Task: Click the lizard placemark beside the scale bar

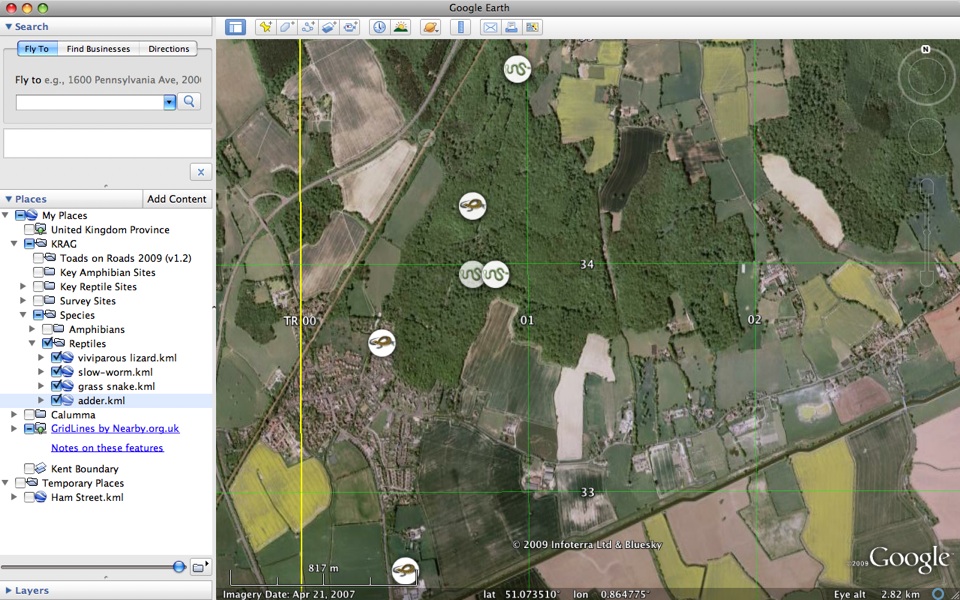Action: (x=405, y=571)
